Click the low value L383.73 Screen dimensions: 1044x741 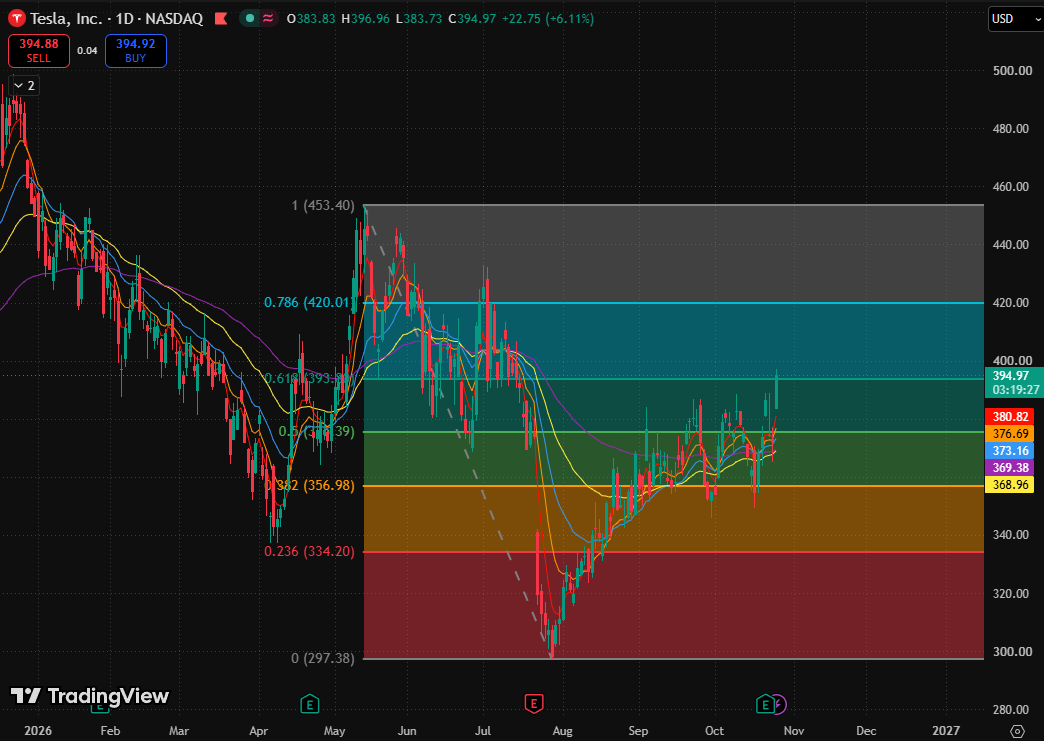pos(419,19)
